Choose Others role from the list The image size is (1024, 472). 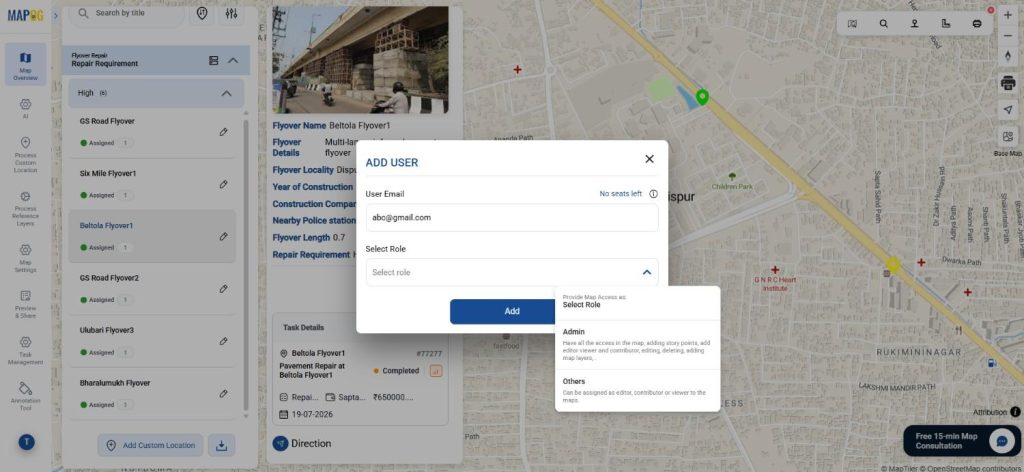pos(637,390)
